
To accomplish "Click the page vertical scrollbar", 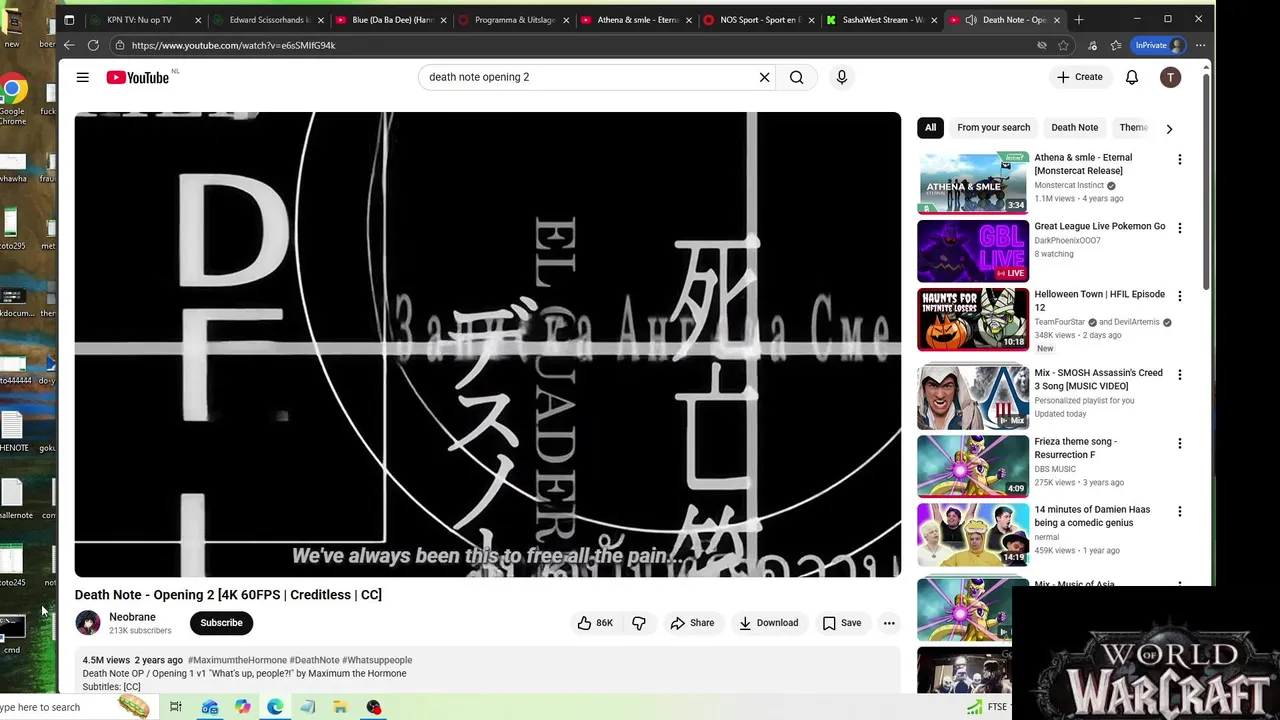I will pyautogui.click(x=1207, y=180).
